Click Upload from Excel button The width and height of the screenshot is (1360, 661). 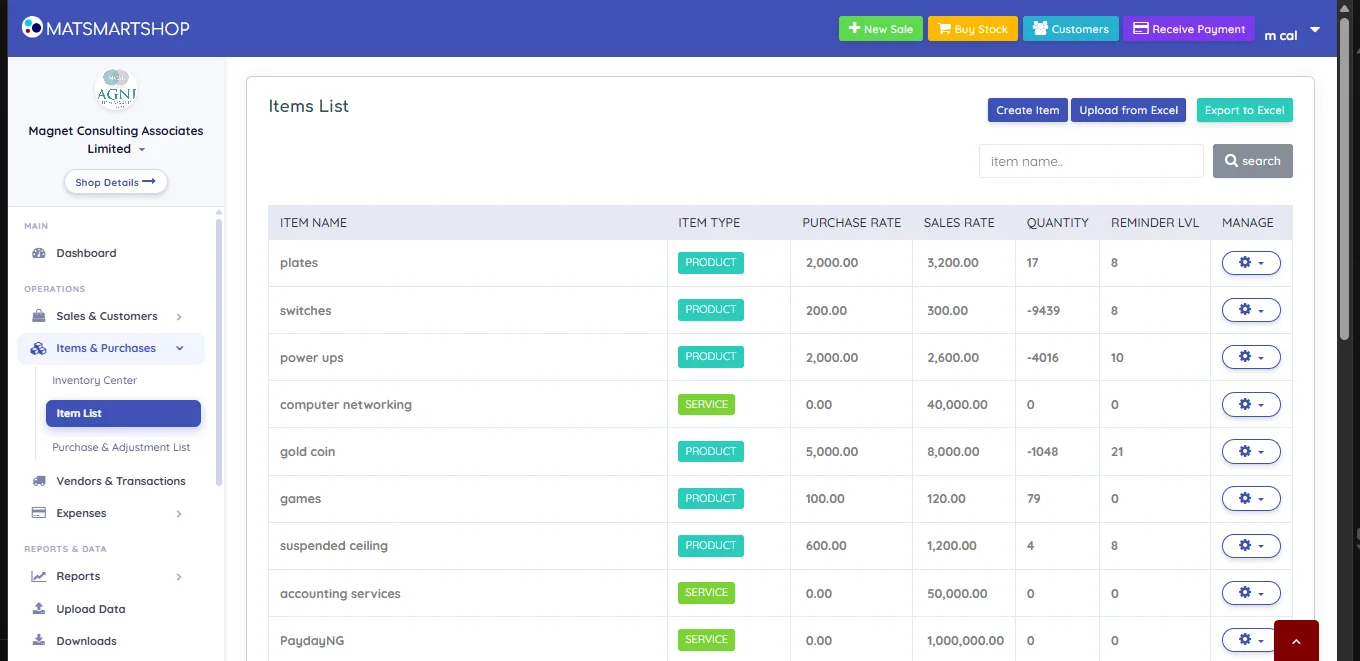[1128, 110]
